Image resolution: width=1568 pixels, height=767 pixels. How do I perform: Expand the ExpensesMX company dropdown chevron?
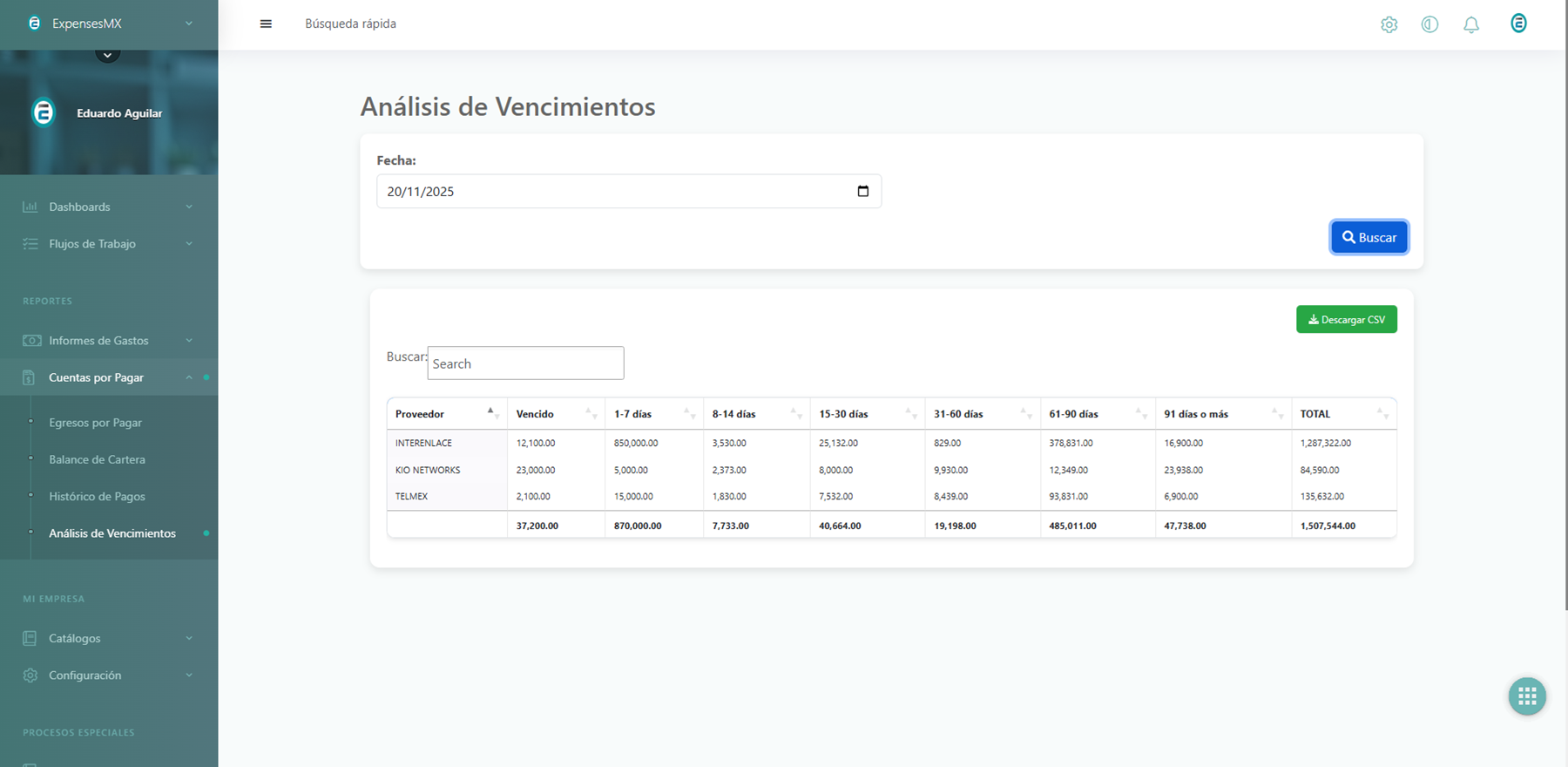[x=189, y=24]
